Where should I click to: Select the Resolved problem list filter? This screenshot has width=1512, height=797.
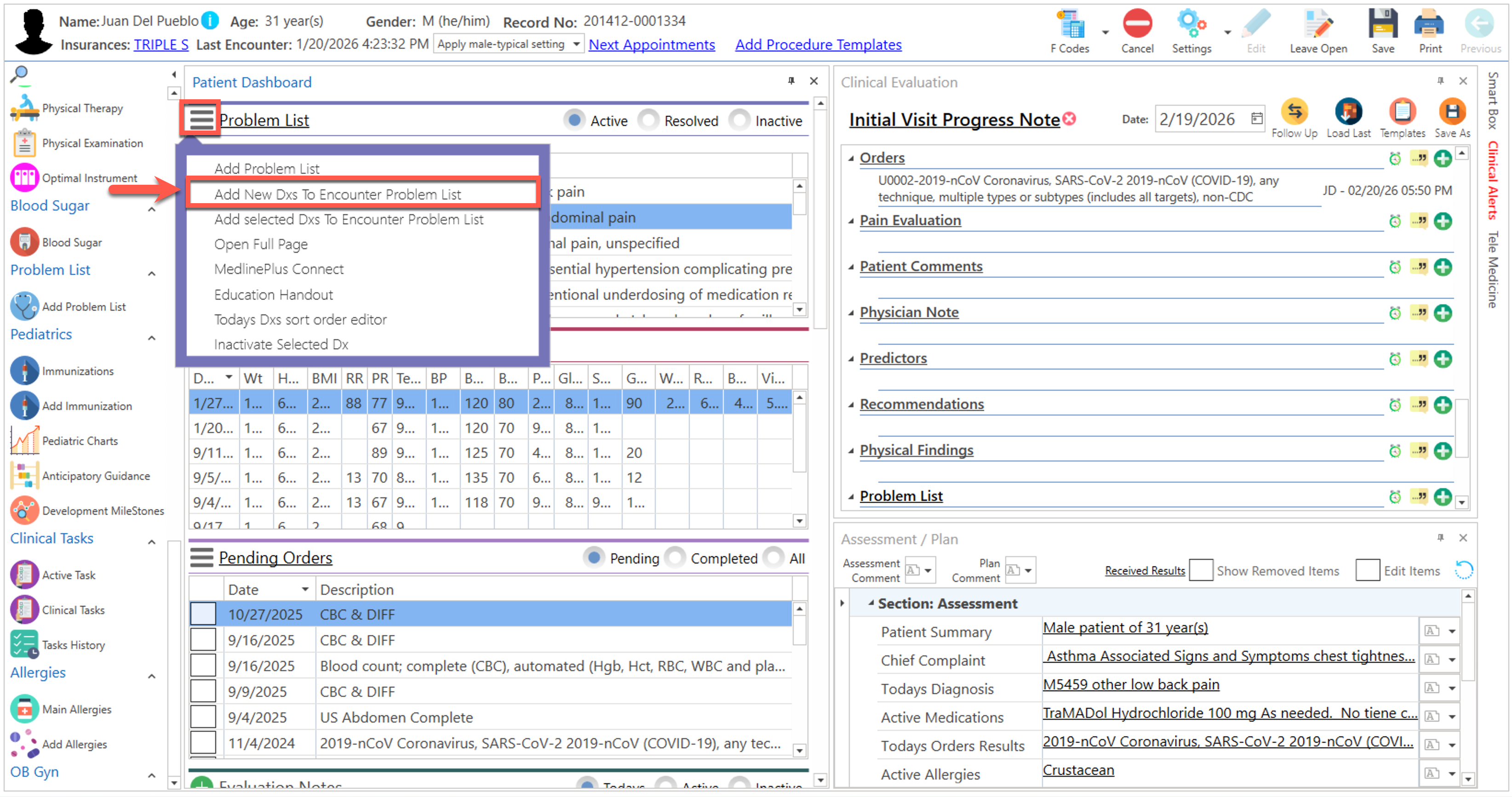coord(648,120)
